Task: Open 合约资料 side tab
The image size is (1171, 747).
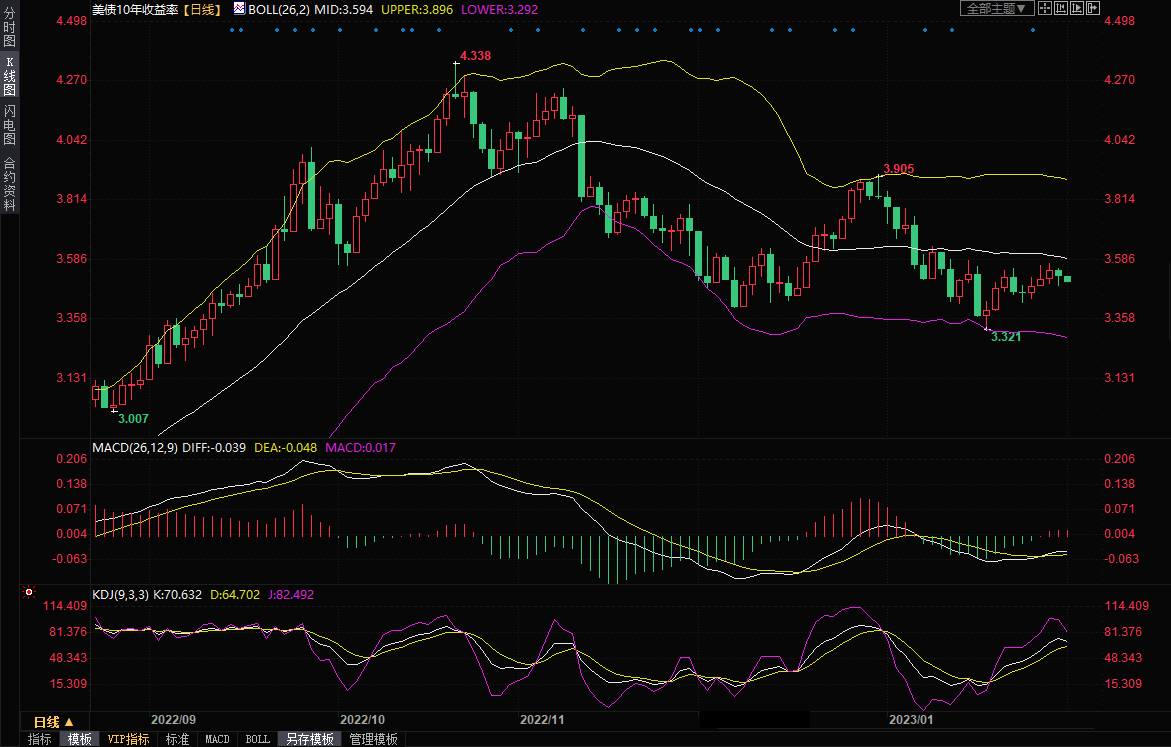Action: (9, 183)
